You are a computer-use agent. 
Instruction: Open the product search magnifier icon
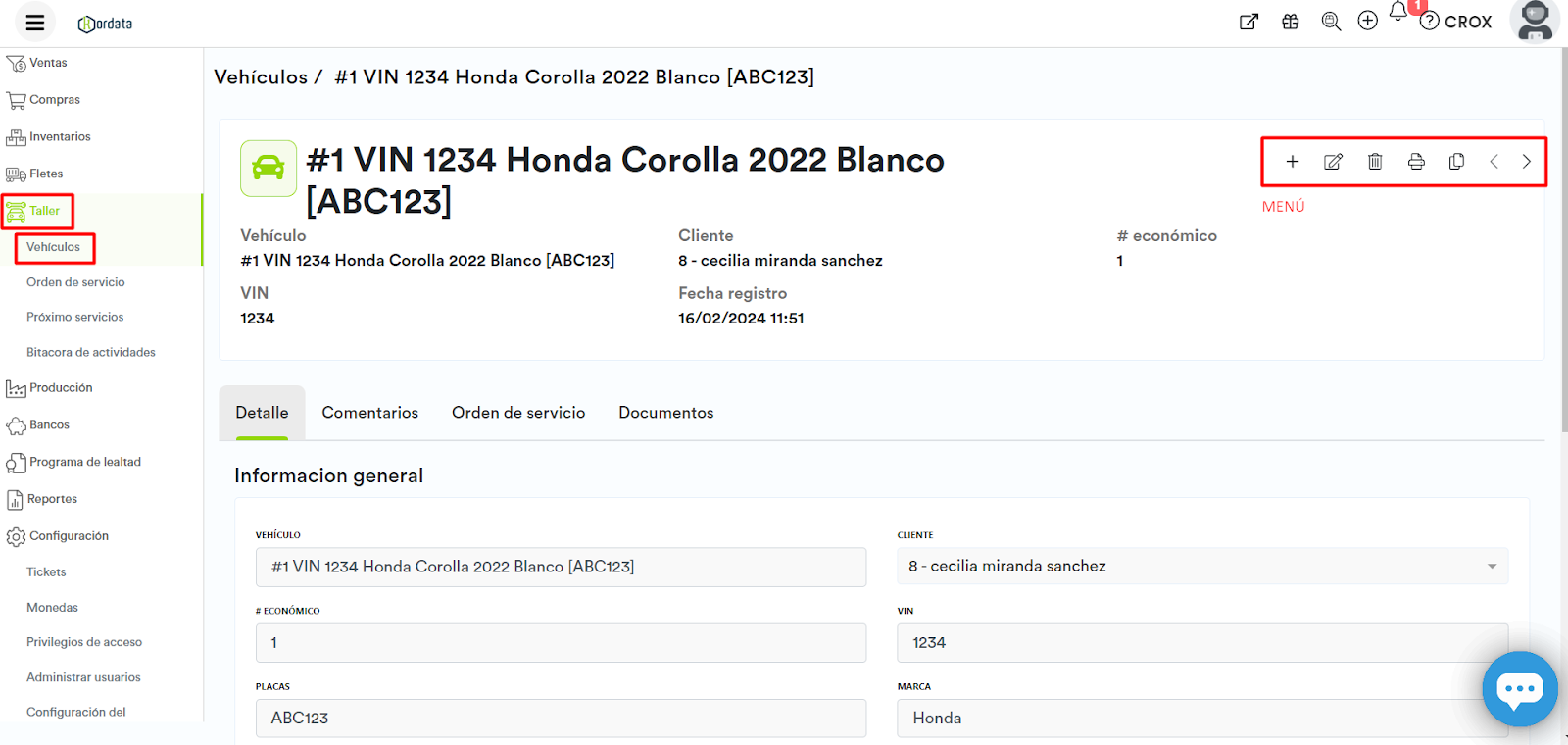pos(1331,22)
